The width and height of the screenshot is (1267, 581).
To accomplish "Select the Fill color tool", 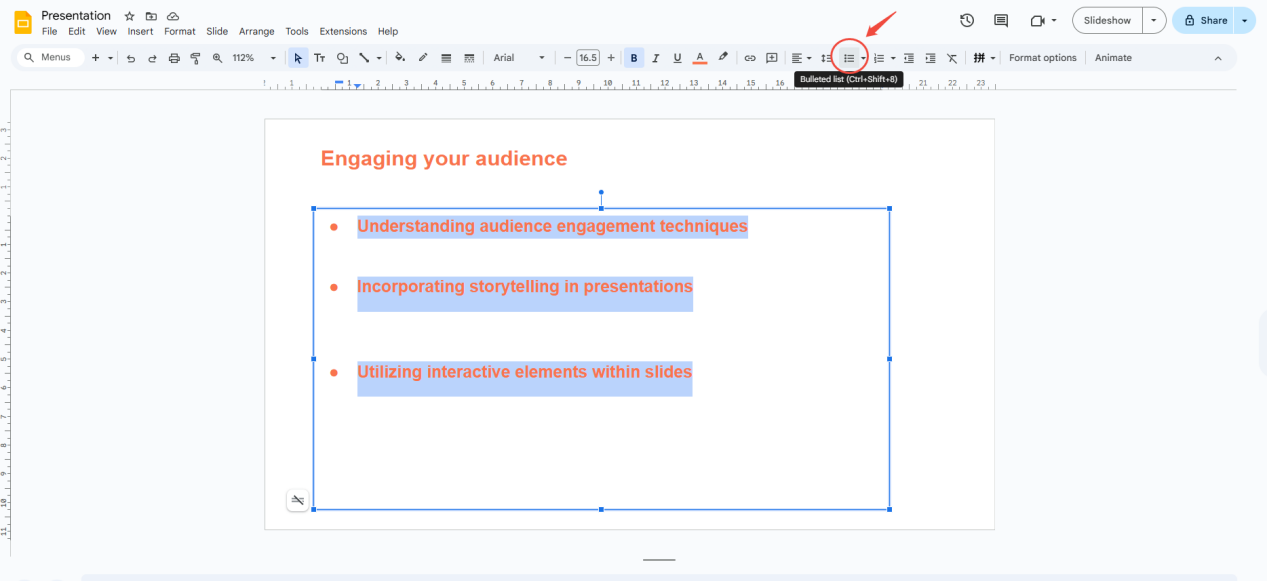I will pyautogui.click(x=400, y=57).
